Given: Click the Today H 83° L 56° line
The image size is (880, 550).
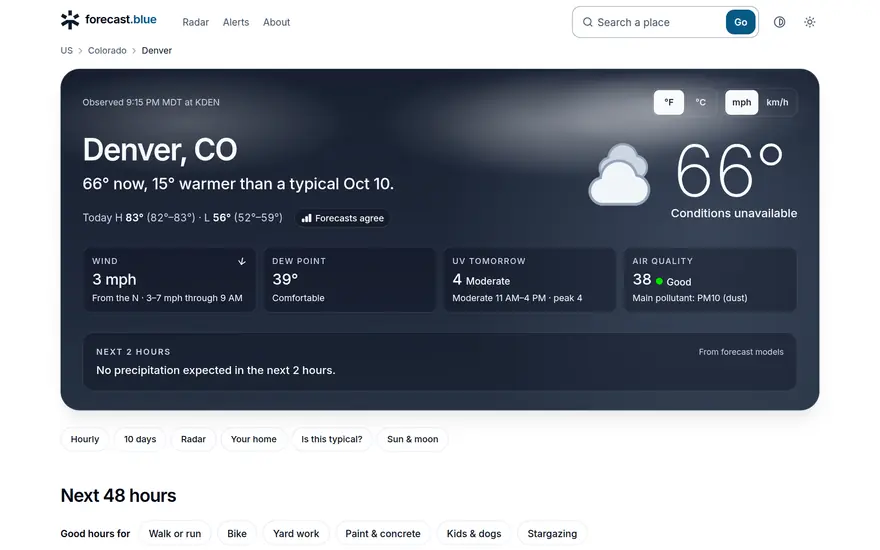Looking at the screenshot, I should point(182,218).
